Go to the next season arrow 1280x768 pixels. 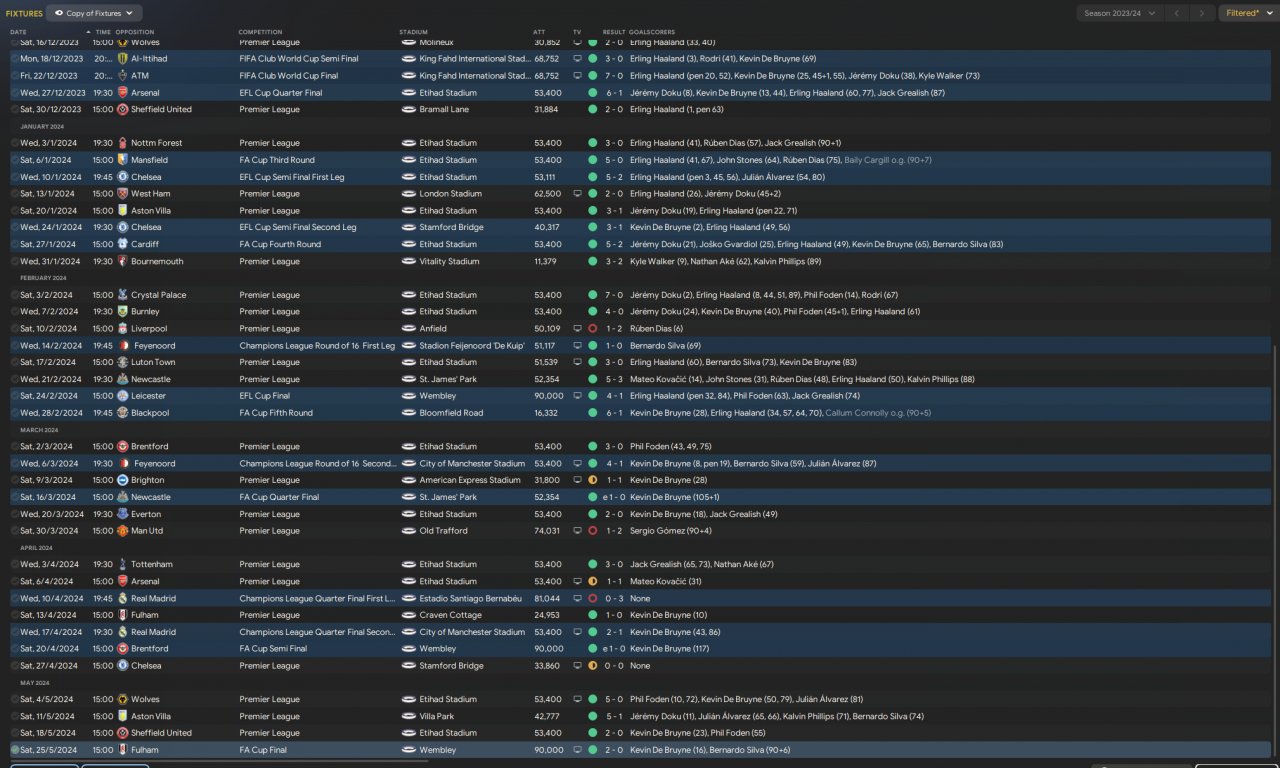coord(1203,13)
